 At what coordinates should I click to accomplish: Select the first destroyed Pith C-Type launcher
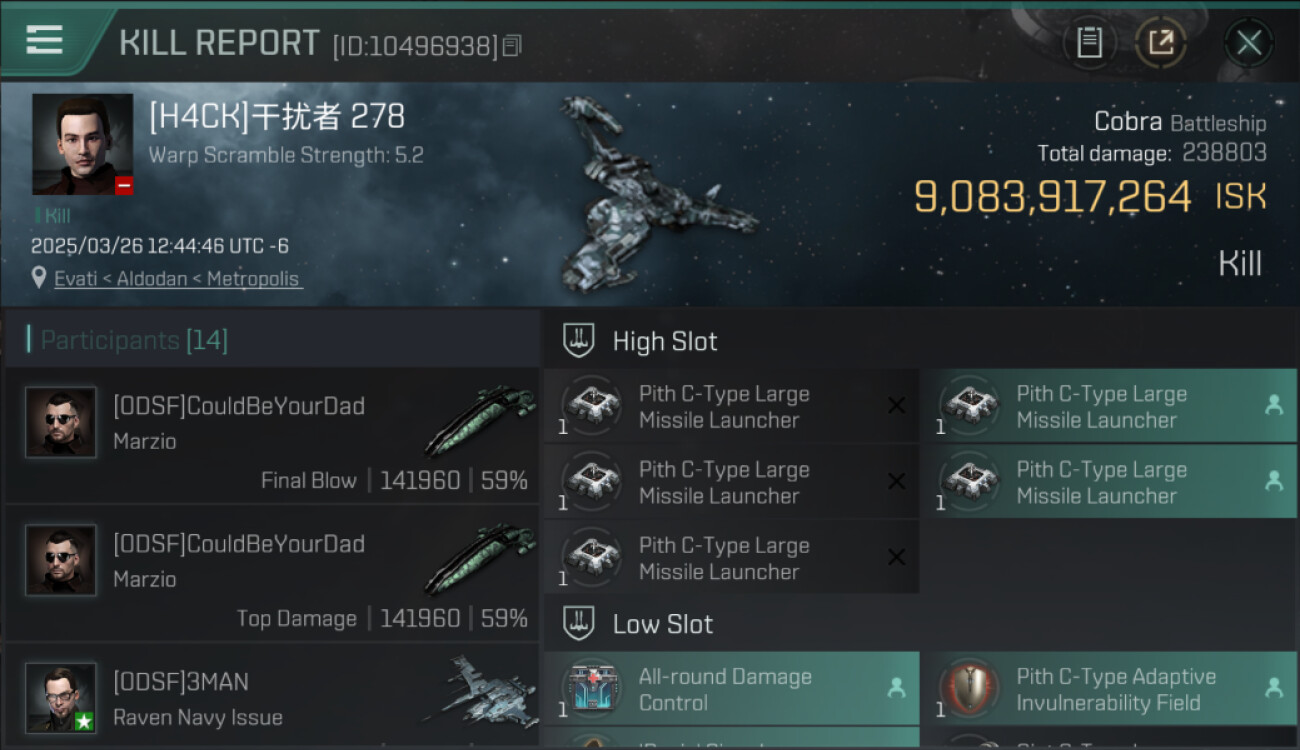coord(732,406)
